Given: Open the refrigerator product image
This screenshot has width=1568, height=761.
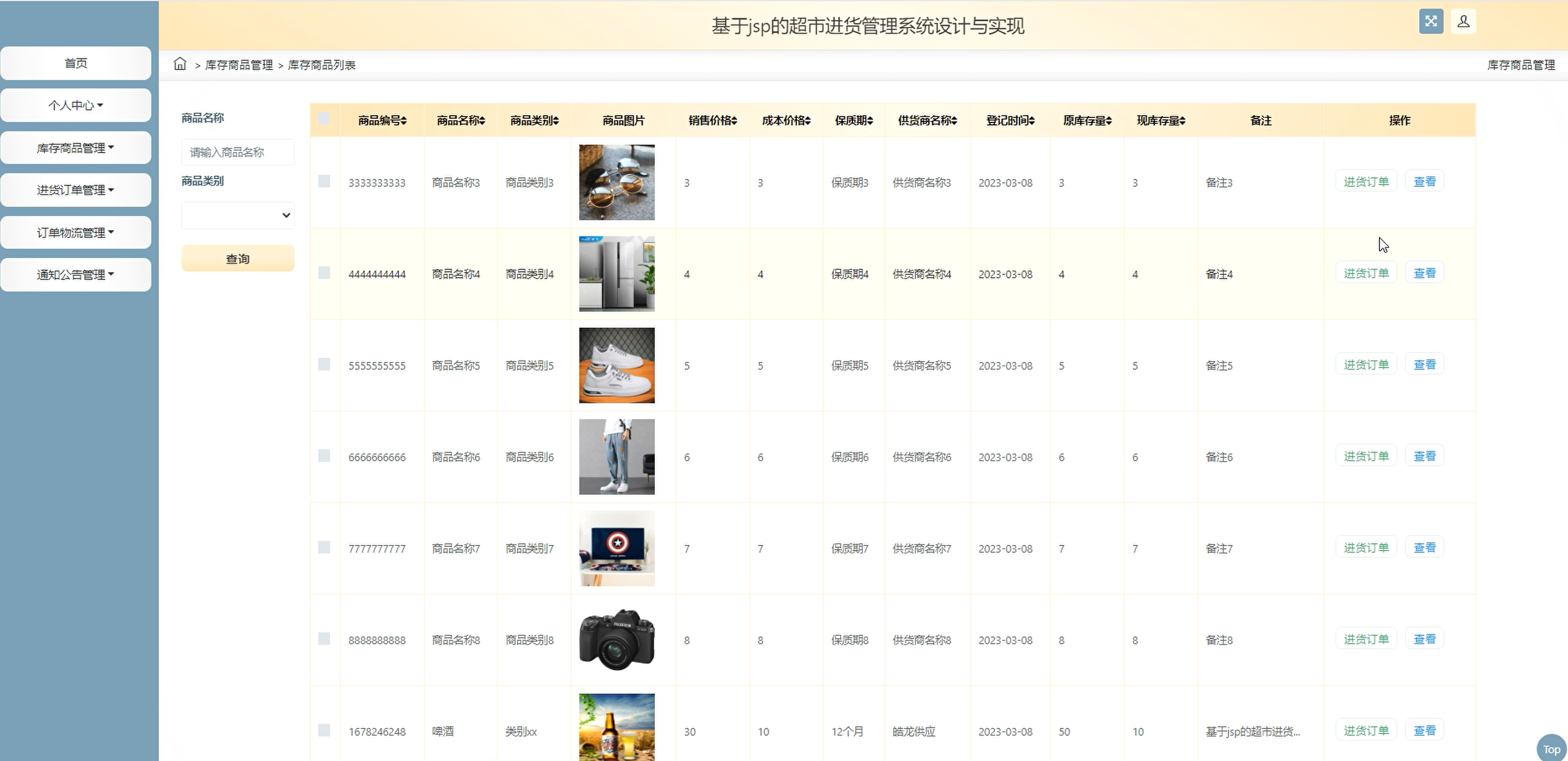Looking at the screenshot, I should (x=617, y=273).
